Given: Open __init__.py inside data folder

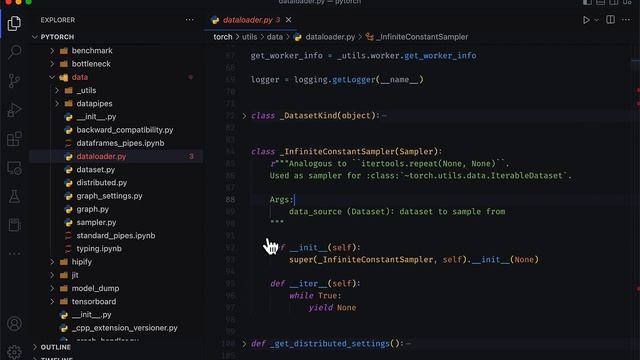Looking at the screenshot, I should pyautogui.click(x=96, y=117).
